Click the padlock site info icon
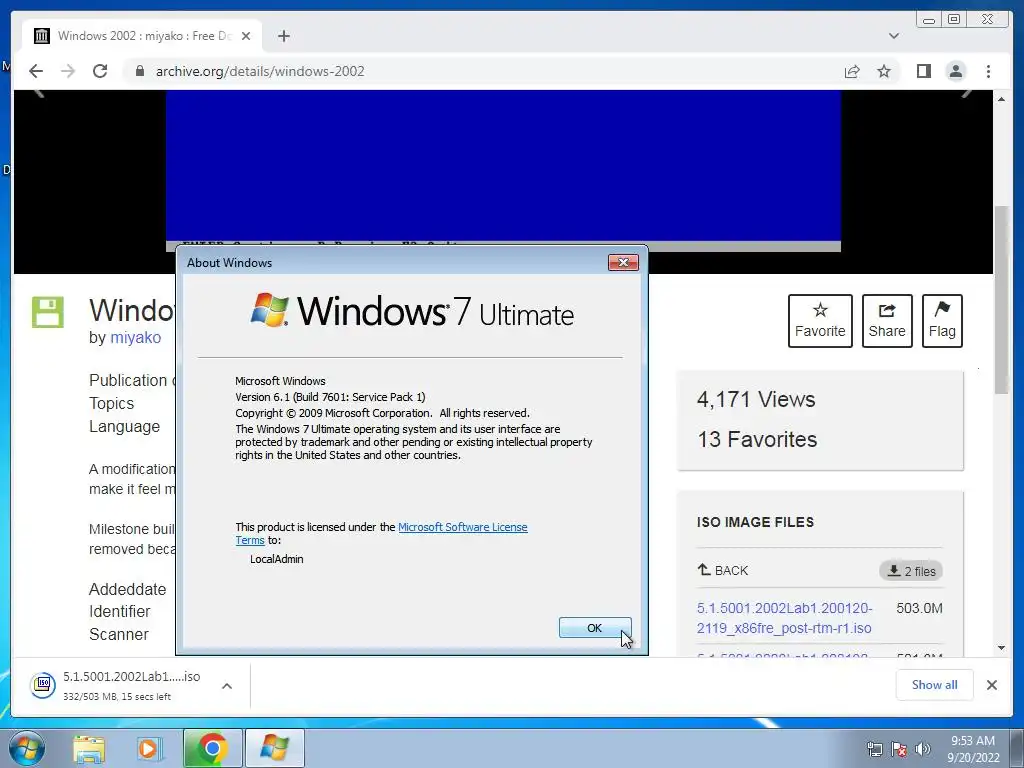Viewport: 1024px width, 768px height. tap(139, 71)
